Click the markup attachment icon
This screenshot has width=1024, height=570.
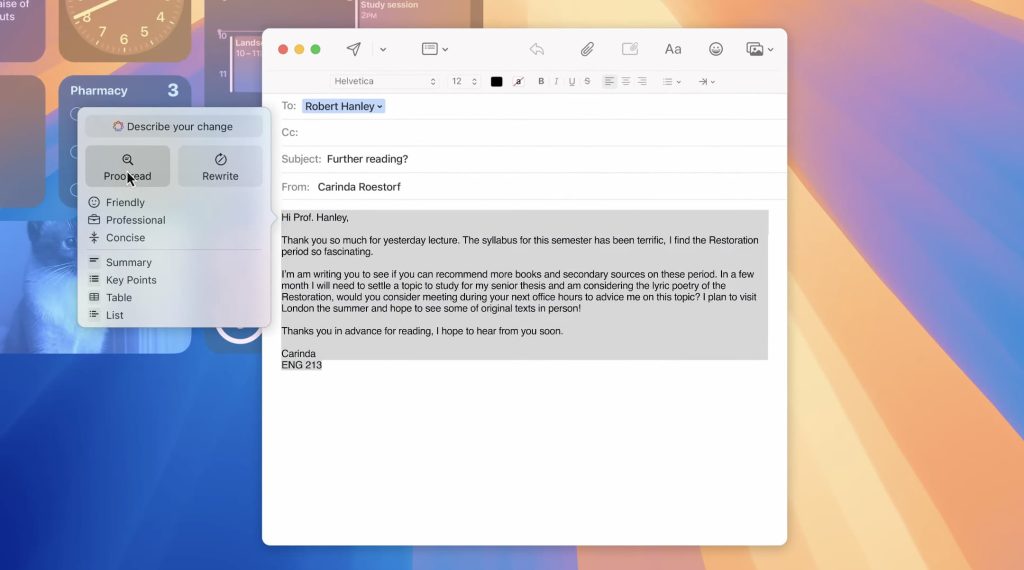click(630, 49)
